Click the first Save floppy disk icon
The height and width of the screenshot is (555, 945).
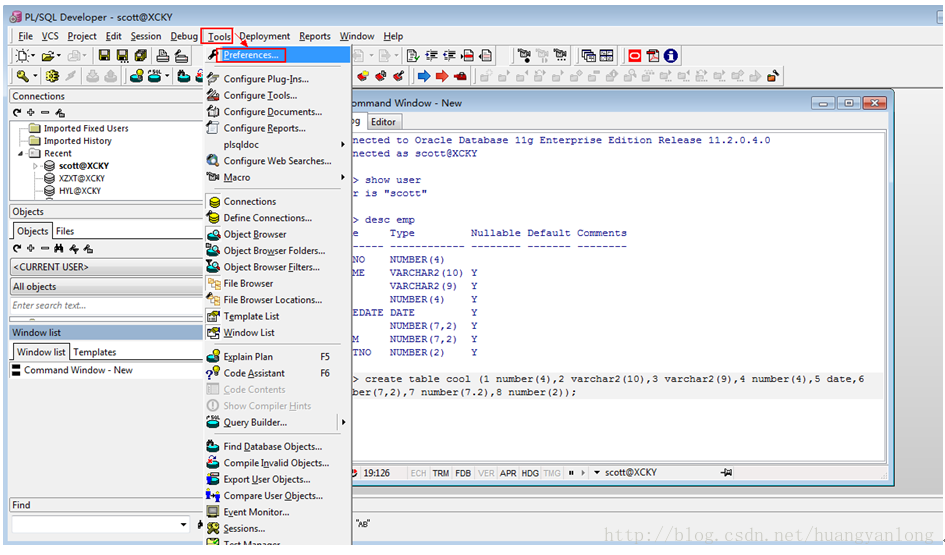pyautogui.click(x=104, y=56)
